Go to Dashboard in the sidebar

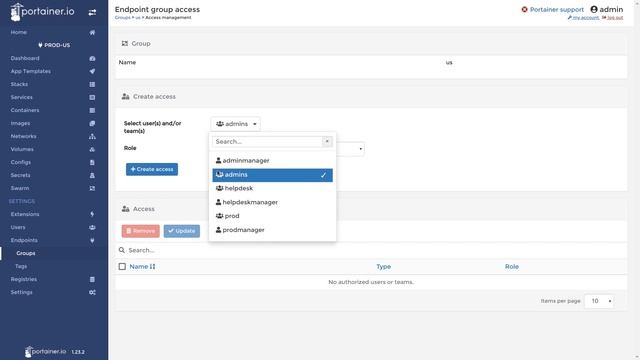pyautogui.click(x=25, y=58)
